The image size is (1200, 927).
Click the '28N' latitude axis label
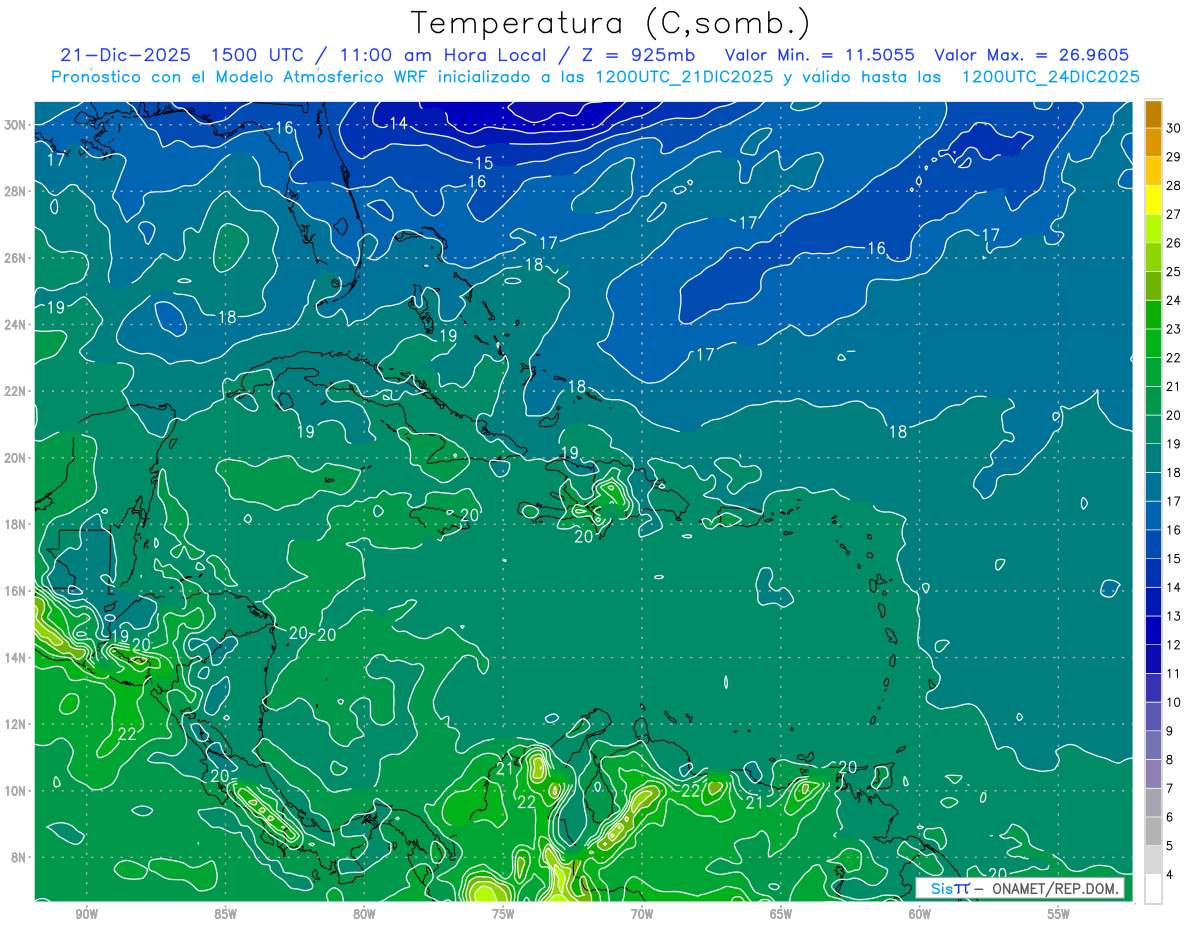coord(17,191)
